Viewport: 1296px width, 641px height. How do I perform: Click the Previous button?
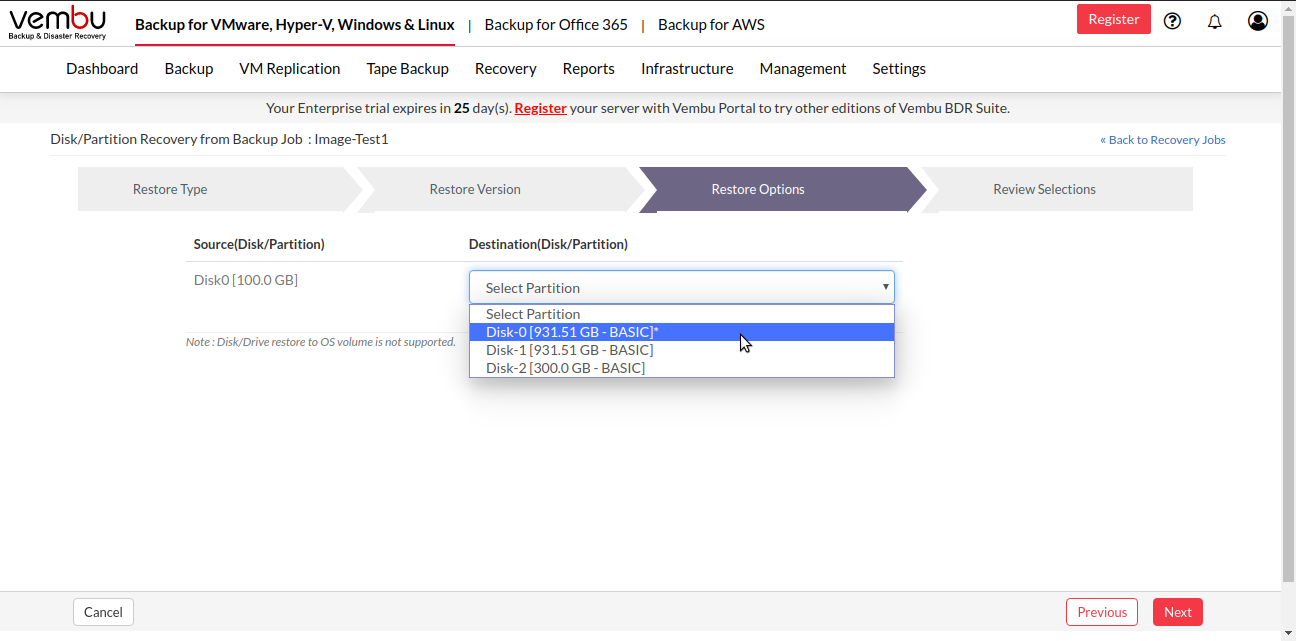(1102, 612)
